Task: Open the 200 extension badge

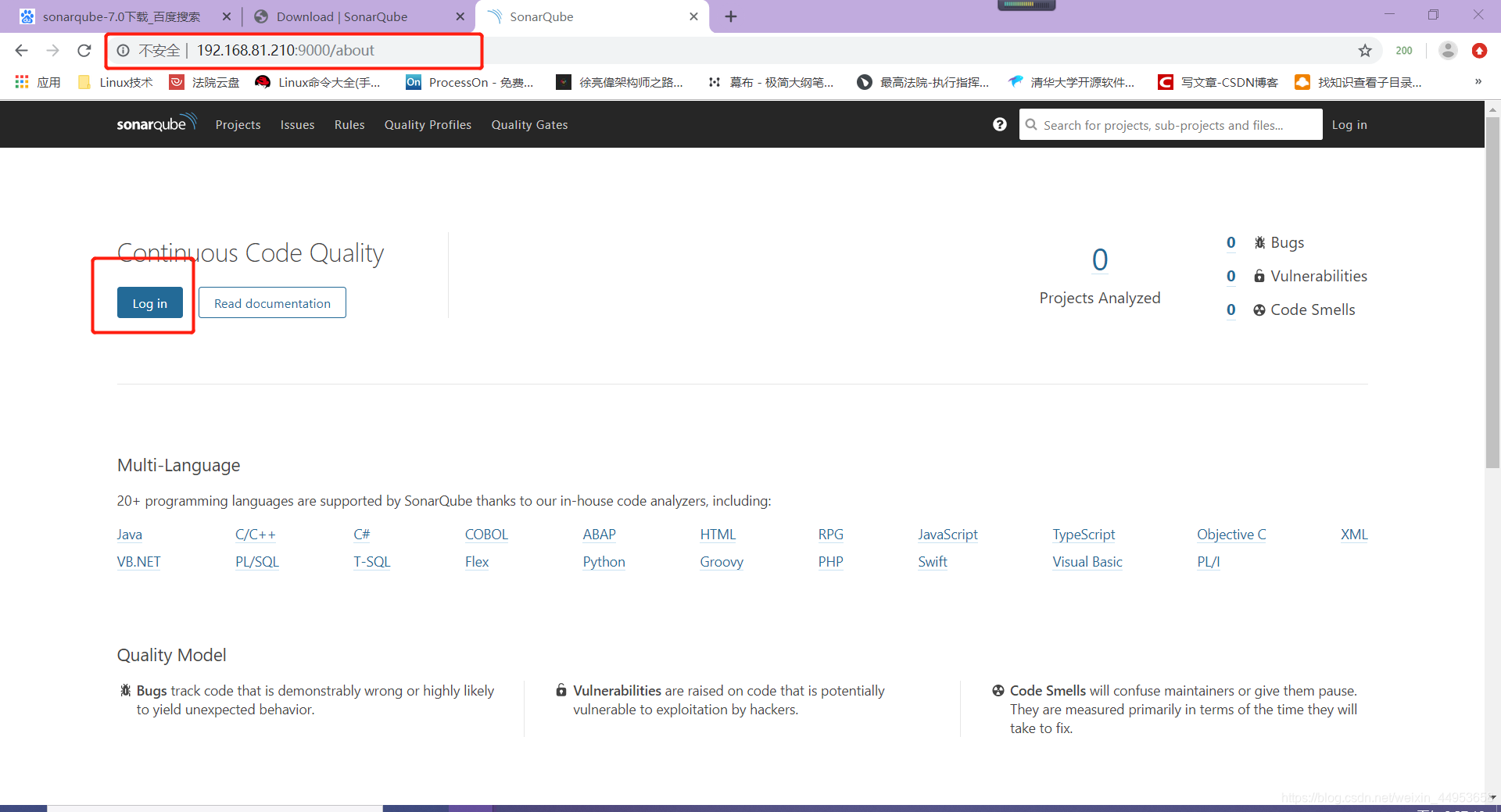Action: coord(1404,51)
